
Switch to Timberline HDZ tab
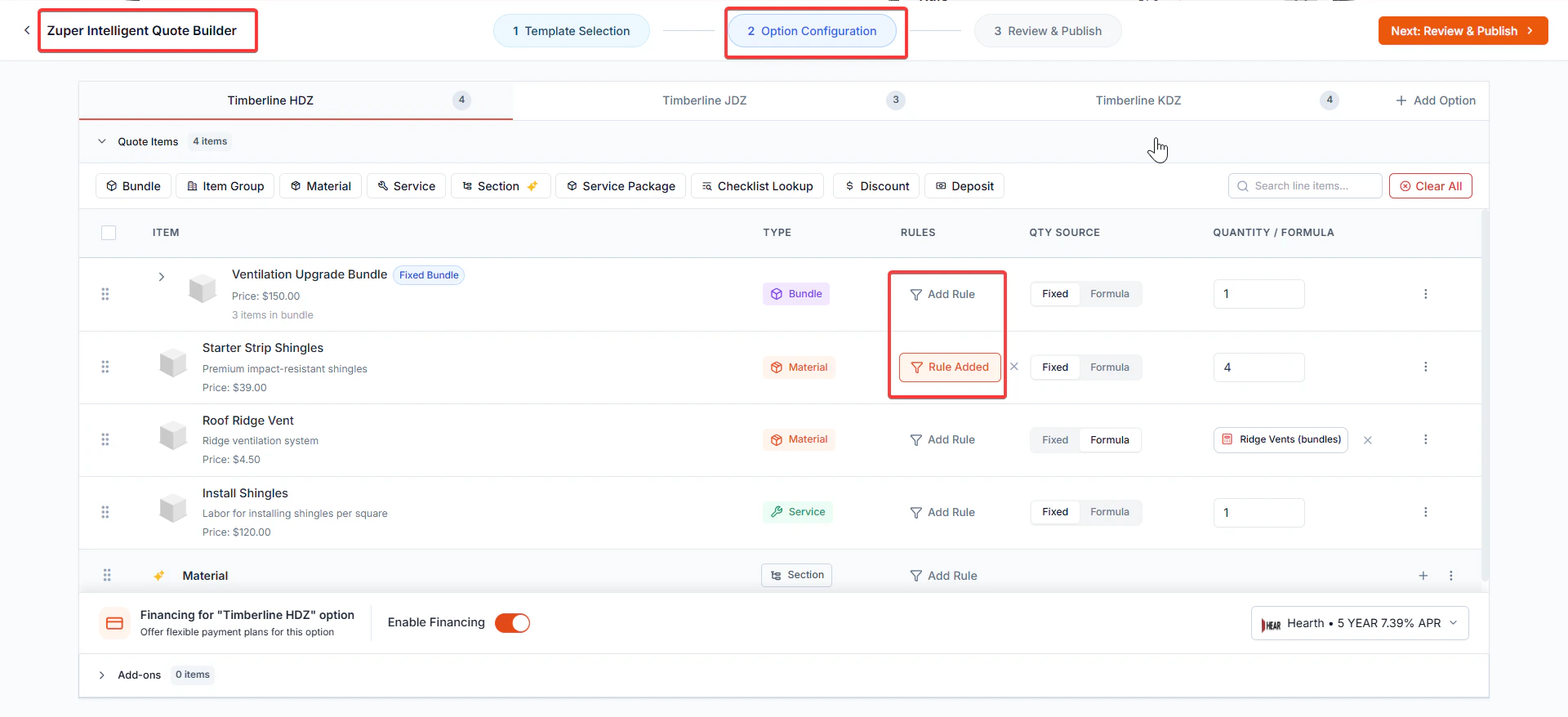tap(296, 100)
